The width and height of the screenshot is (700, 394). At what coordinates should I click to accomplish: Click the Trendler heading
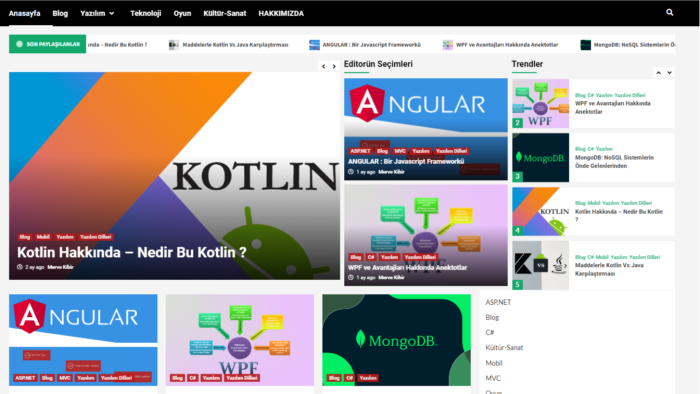pos(527,64)
